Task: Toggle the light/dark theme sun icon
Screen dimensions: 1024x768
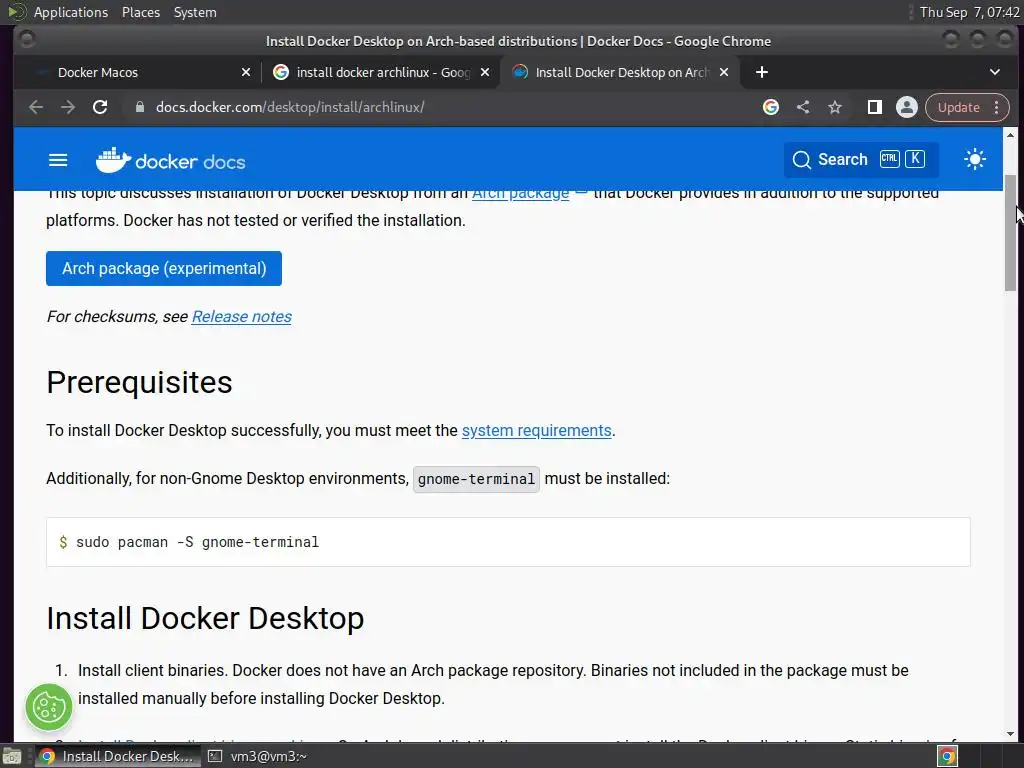Action: (x=975, y=159)
